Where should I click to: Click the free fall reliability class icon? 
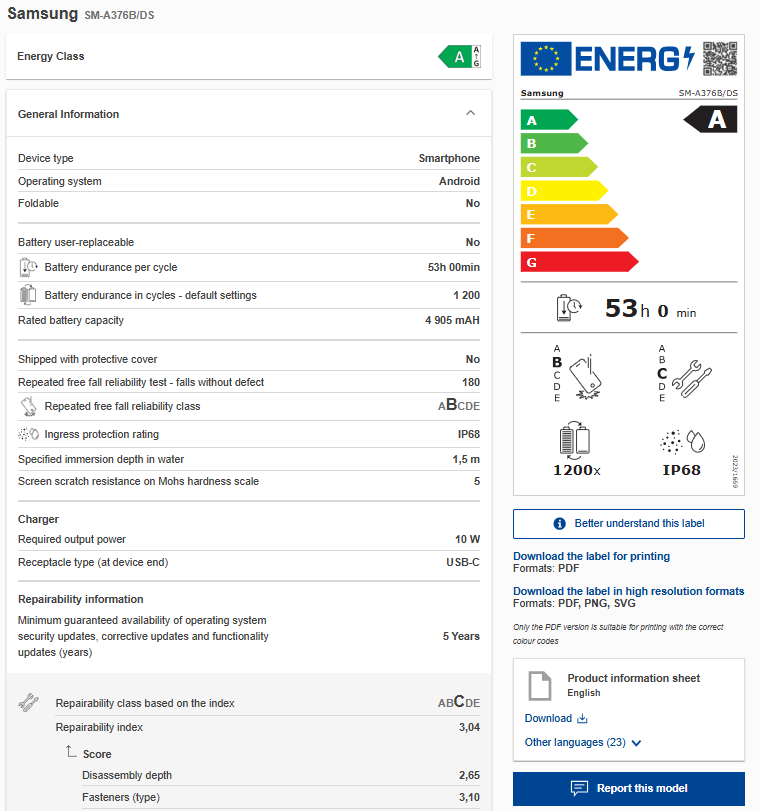(28, 407)
